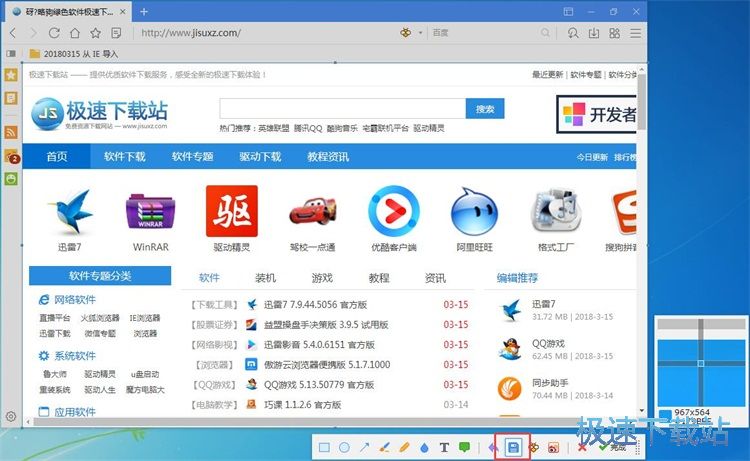The height and width of the screenshot is (461, 750).
Task: Cancel the screenshot with red X
Action: 582,448
